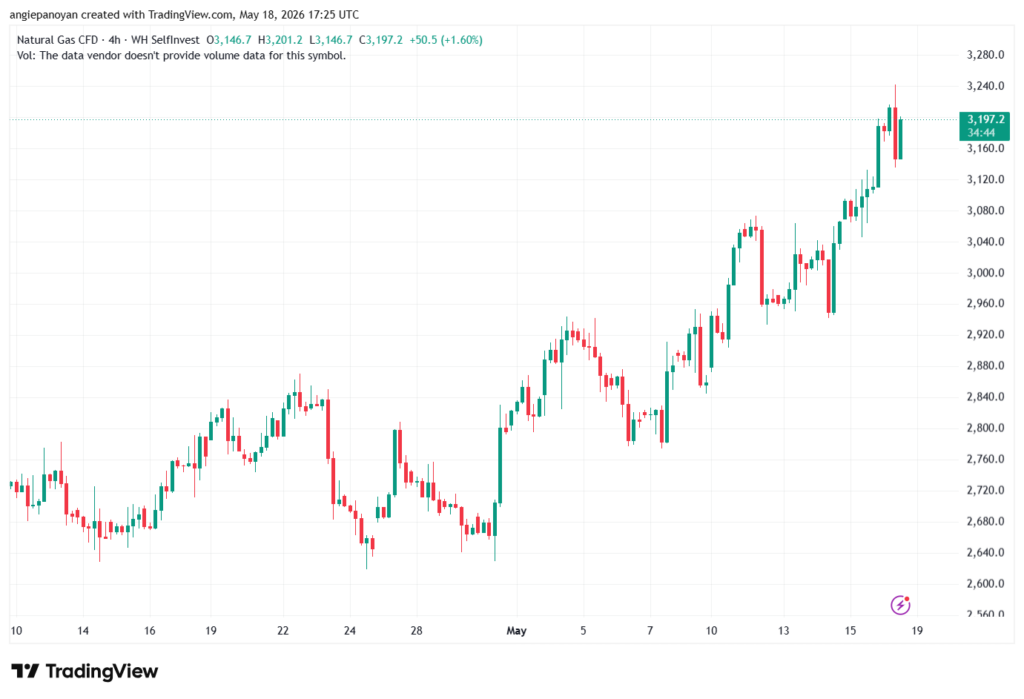The height and width of the screenshot is (699, 1024).
Task: Click the open value O3,146.7
Action: 229,40
